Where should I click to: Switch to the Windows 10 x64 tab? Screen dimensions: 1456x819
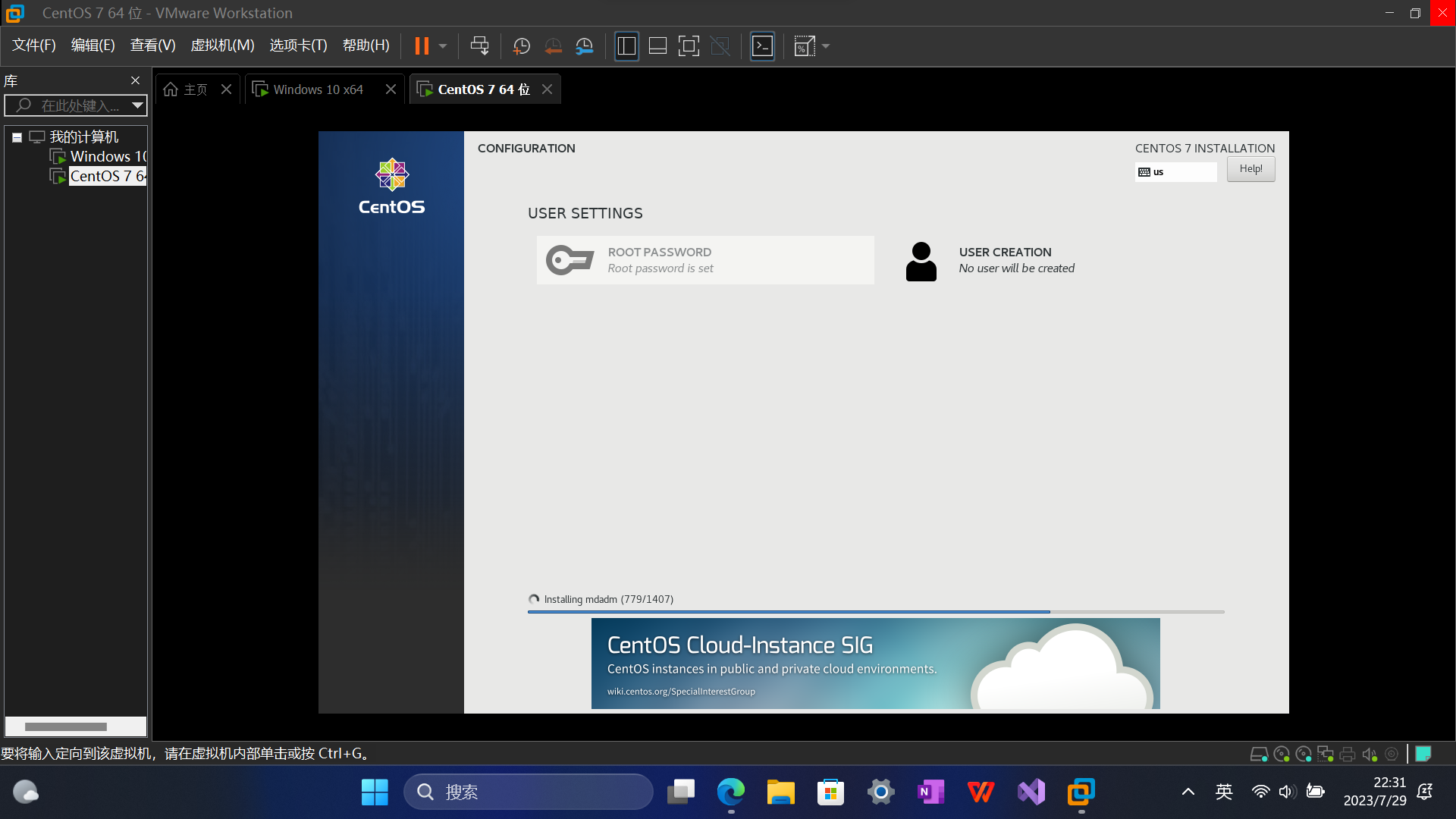318,89
